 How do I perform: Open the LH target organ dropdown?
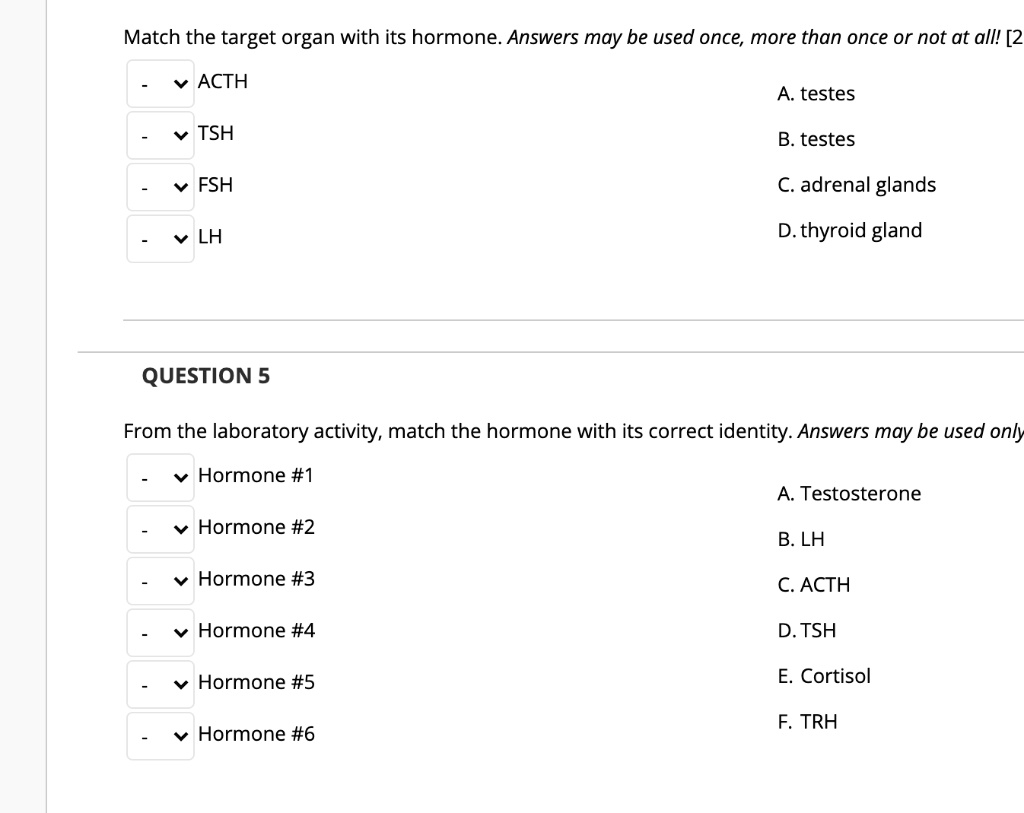click(160, 238)
